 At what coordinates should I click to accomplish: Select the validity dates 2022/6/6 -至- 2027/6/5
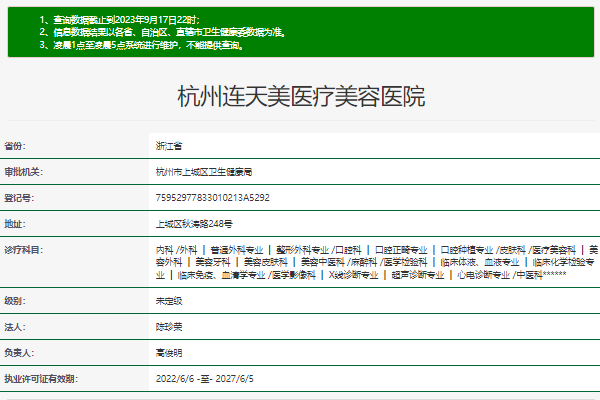click(205, 378)
